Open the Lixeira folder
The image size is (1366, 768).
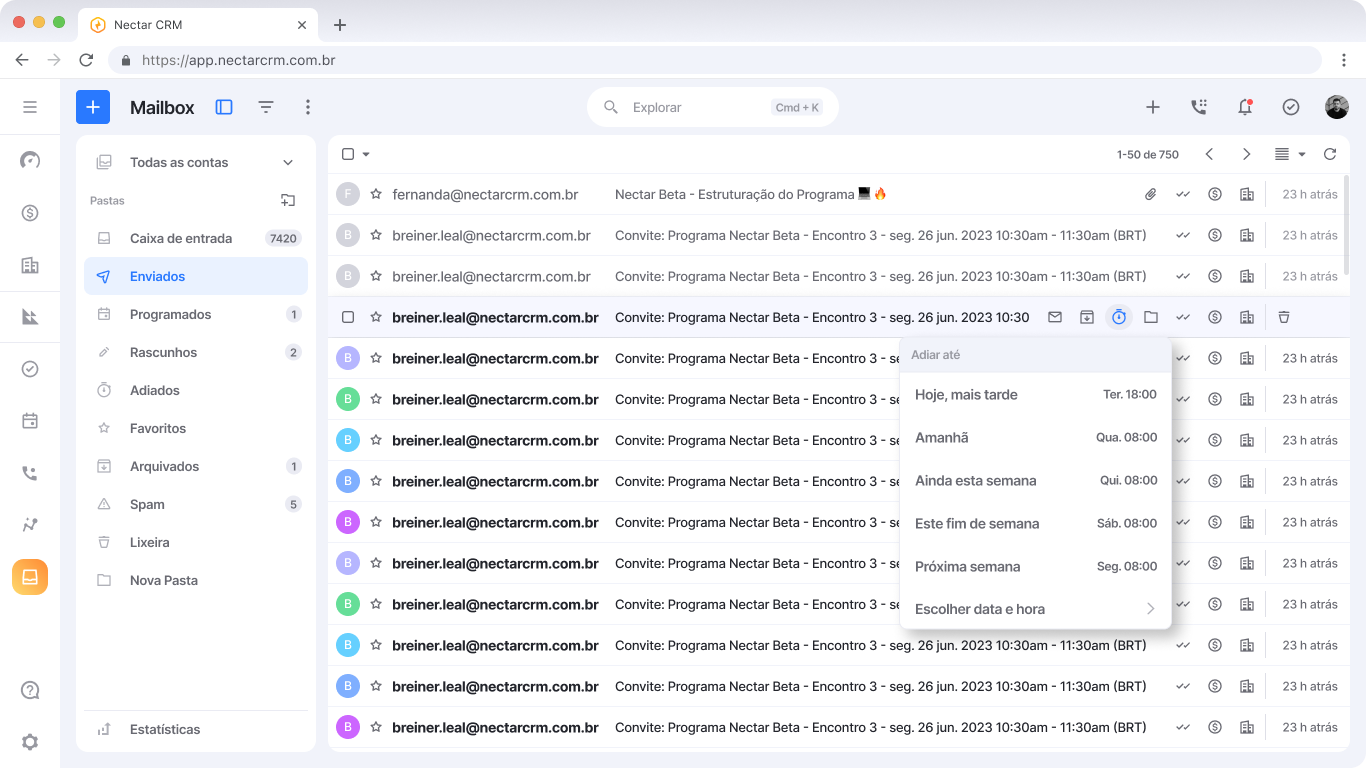tap(196, 542)
